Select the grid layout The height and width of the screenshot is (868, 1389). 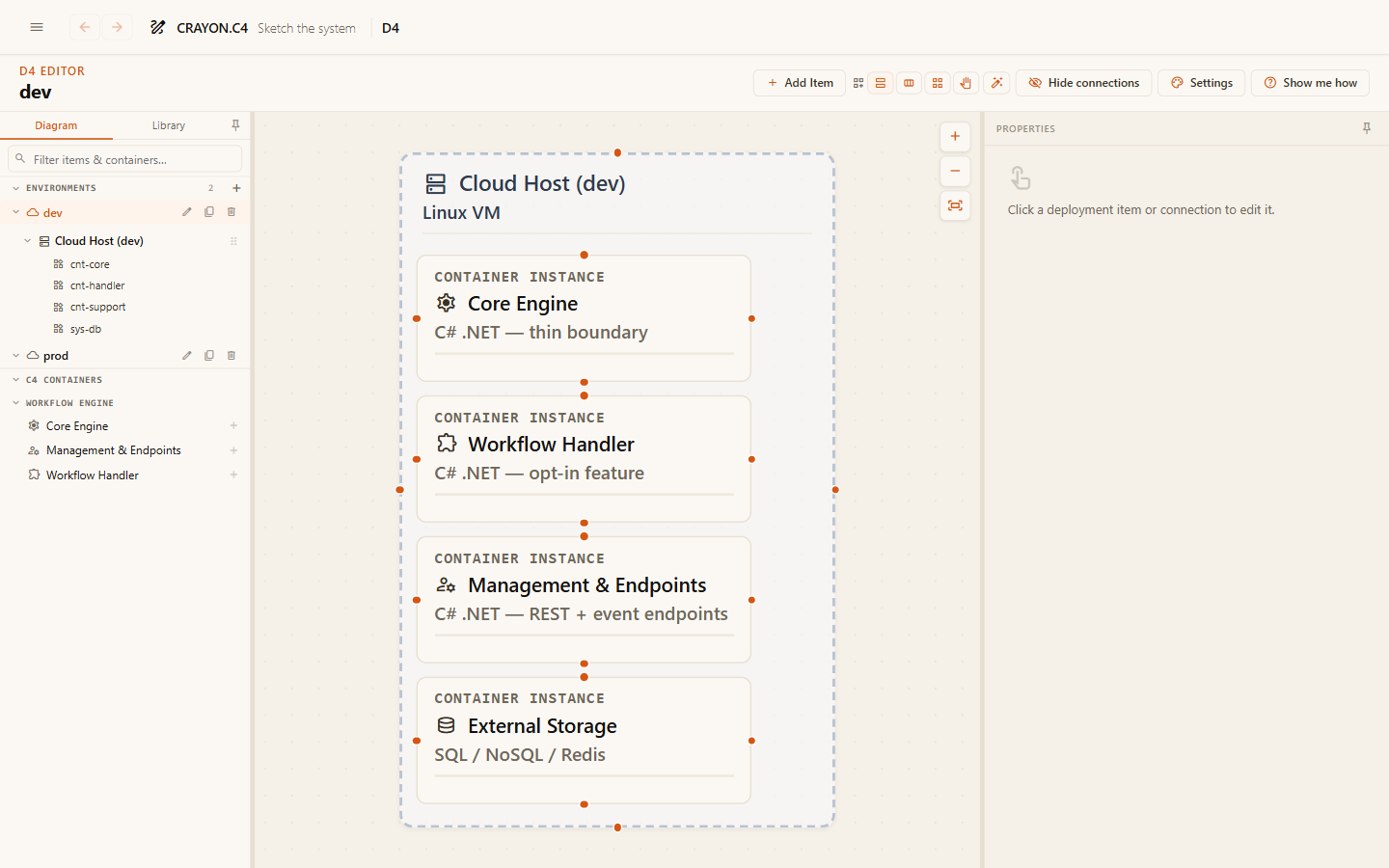pos(938,83)
